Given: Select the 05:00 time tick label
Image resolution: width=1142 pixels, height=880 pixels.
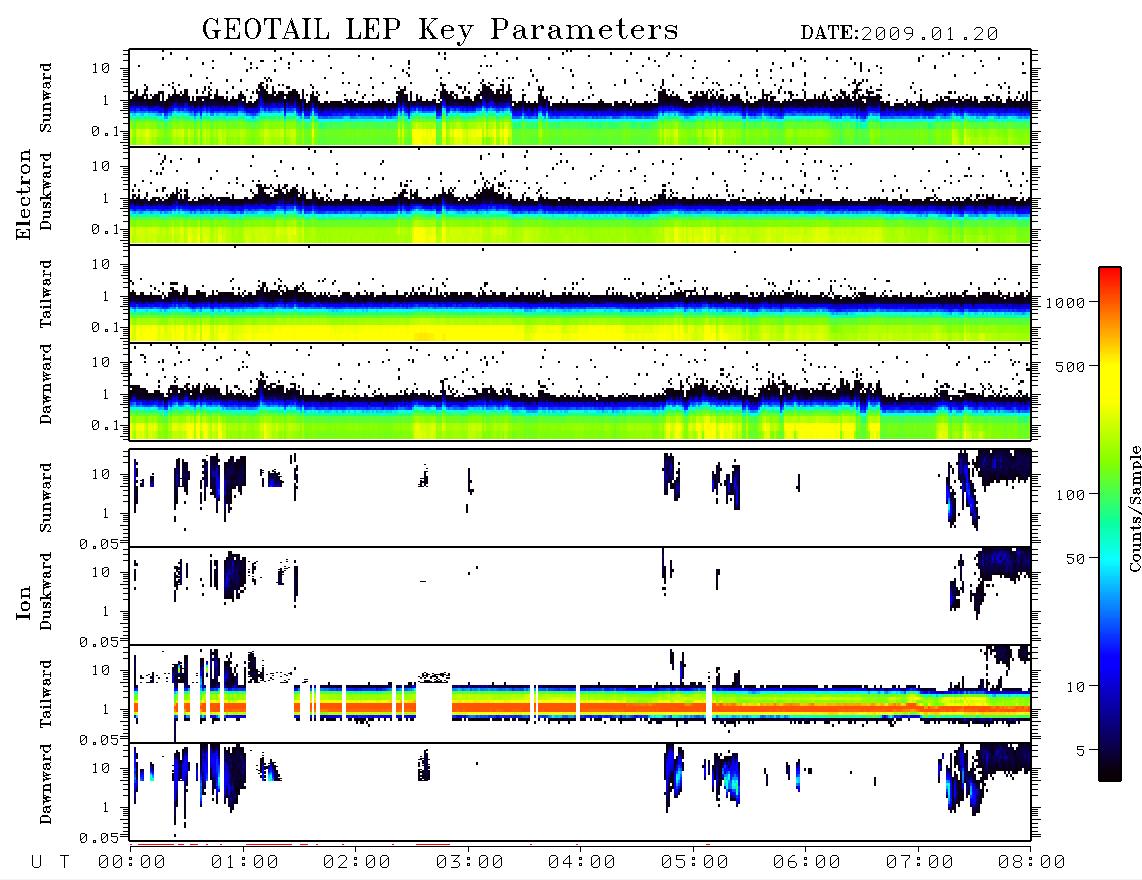Looking at the screenshot, I should [x=694, y=863].
